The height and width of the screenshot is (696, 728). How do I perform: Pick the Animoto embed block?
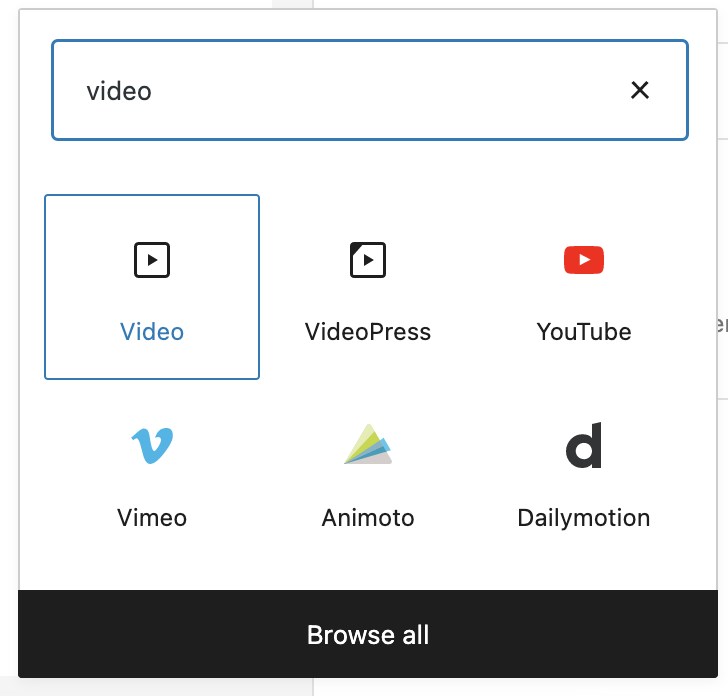pyautogui.click(x=368, y=473)
